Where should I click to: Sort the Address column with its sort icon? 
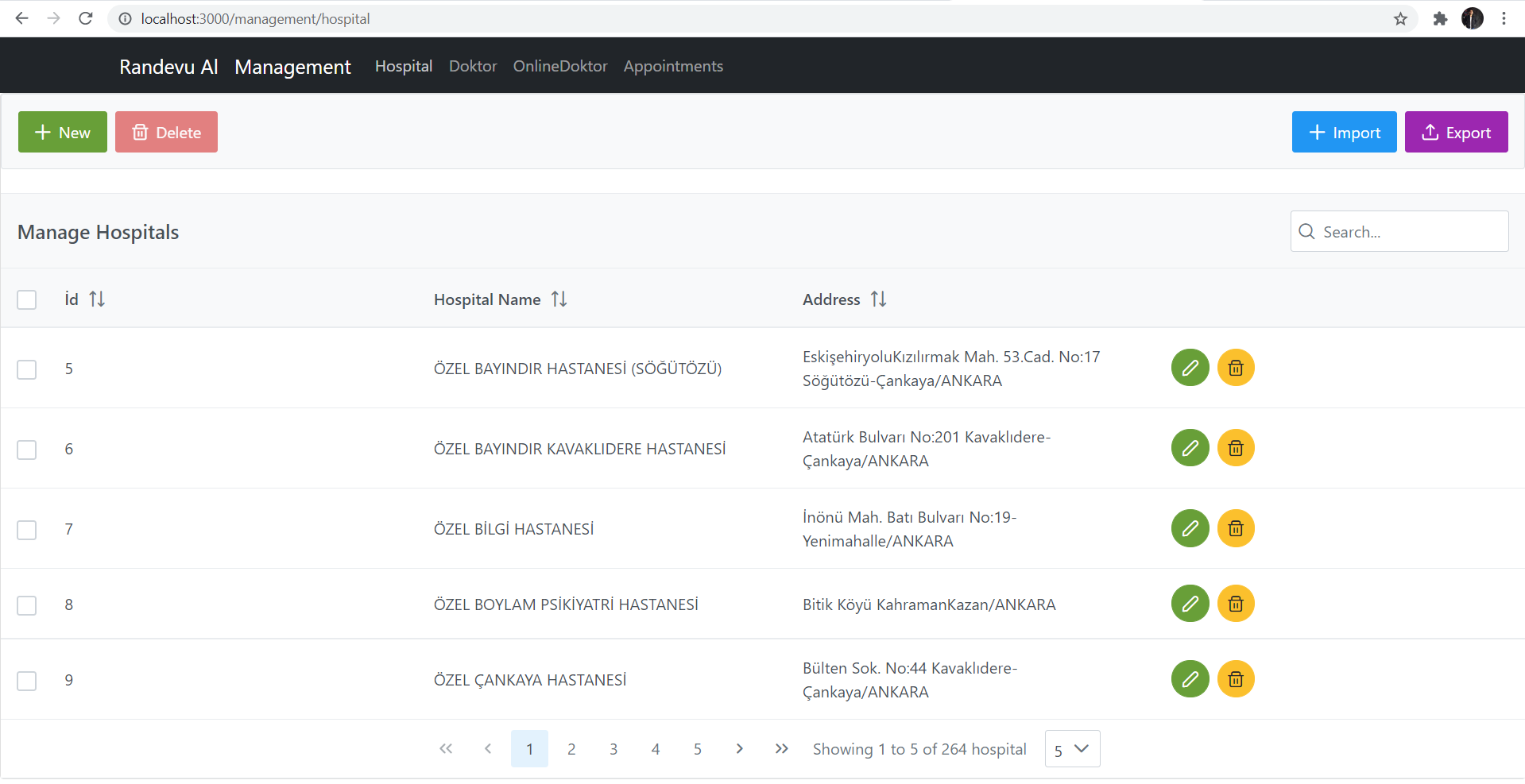tap(879, 299)
